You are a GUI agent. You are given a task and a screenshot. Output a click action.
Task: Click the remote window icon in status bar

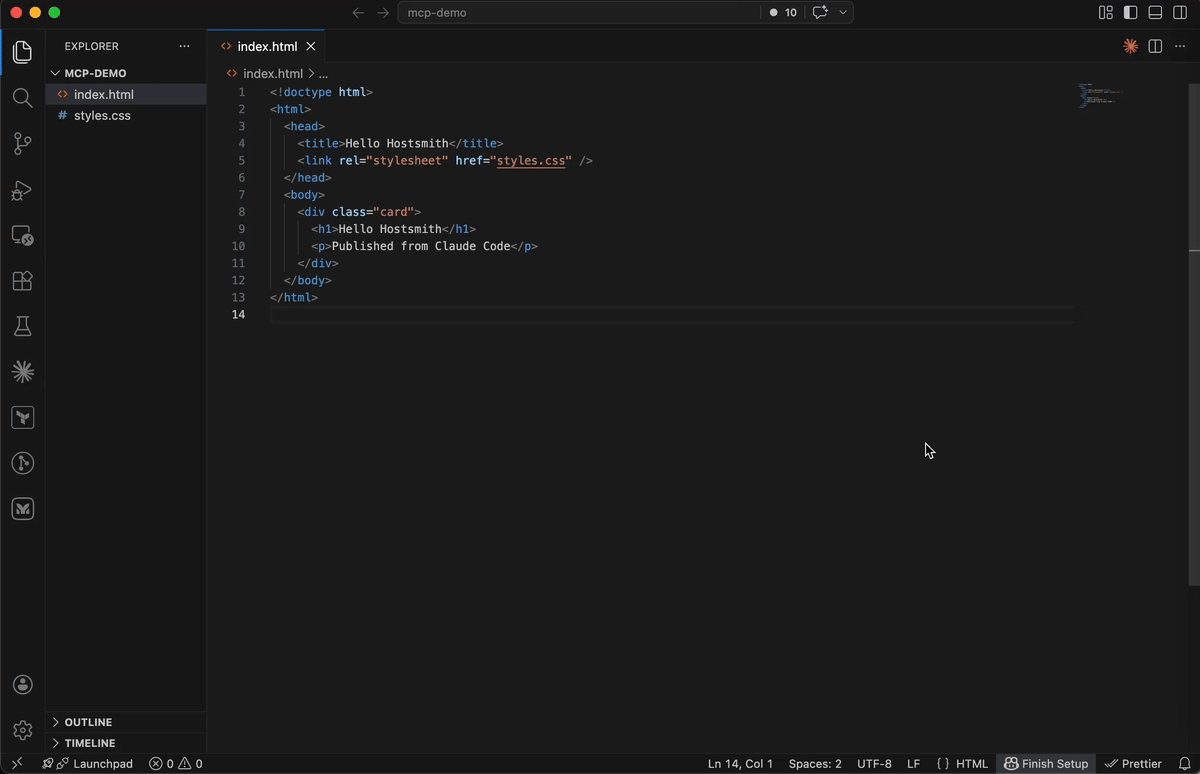pyautogui.click(x=17, y=763)
